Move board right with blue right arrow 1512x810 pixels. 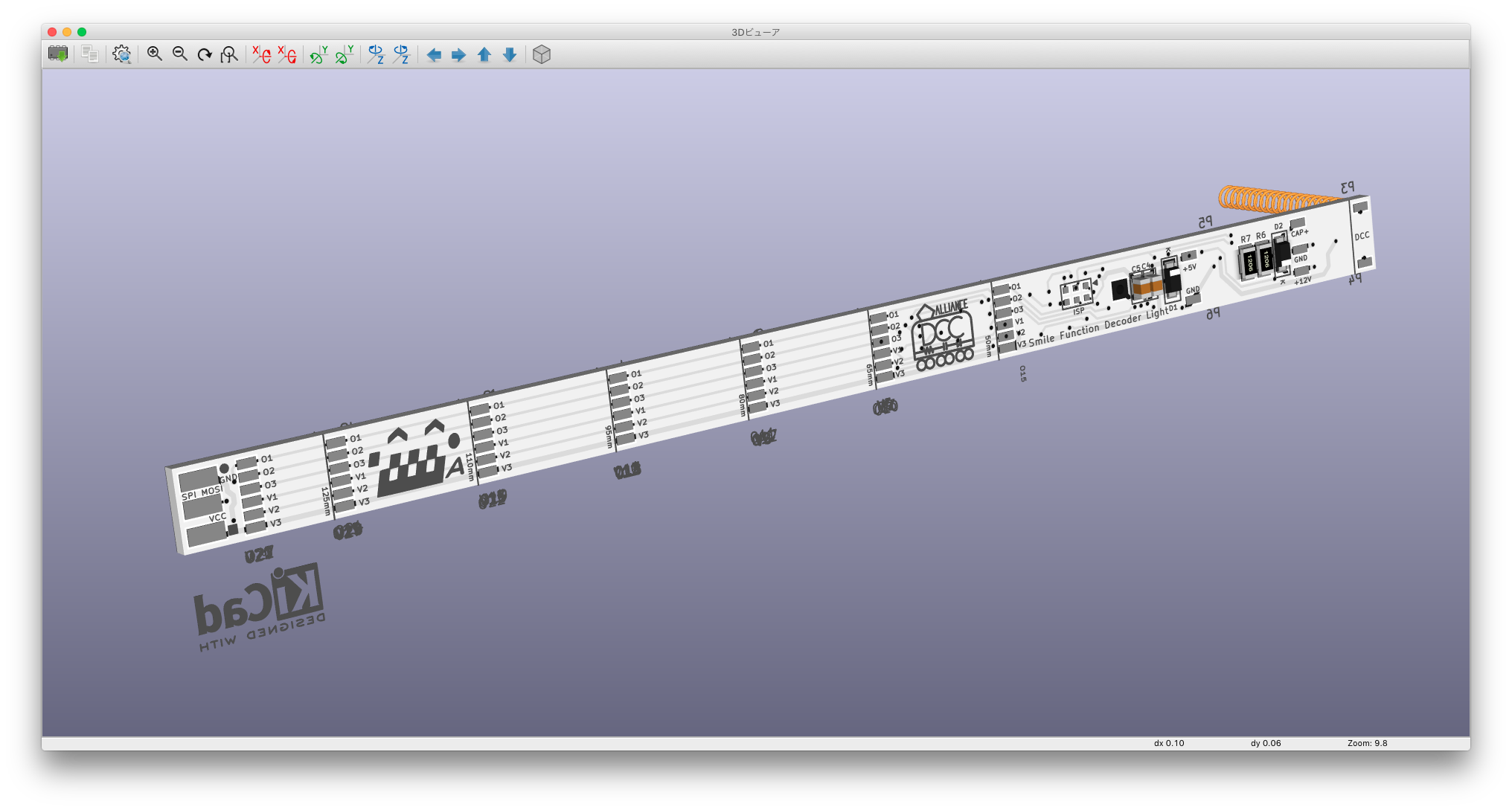pyautogui.click(x=459, y=55)
